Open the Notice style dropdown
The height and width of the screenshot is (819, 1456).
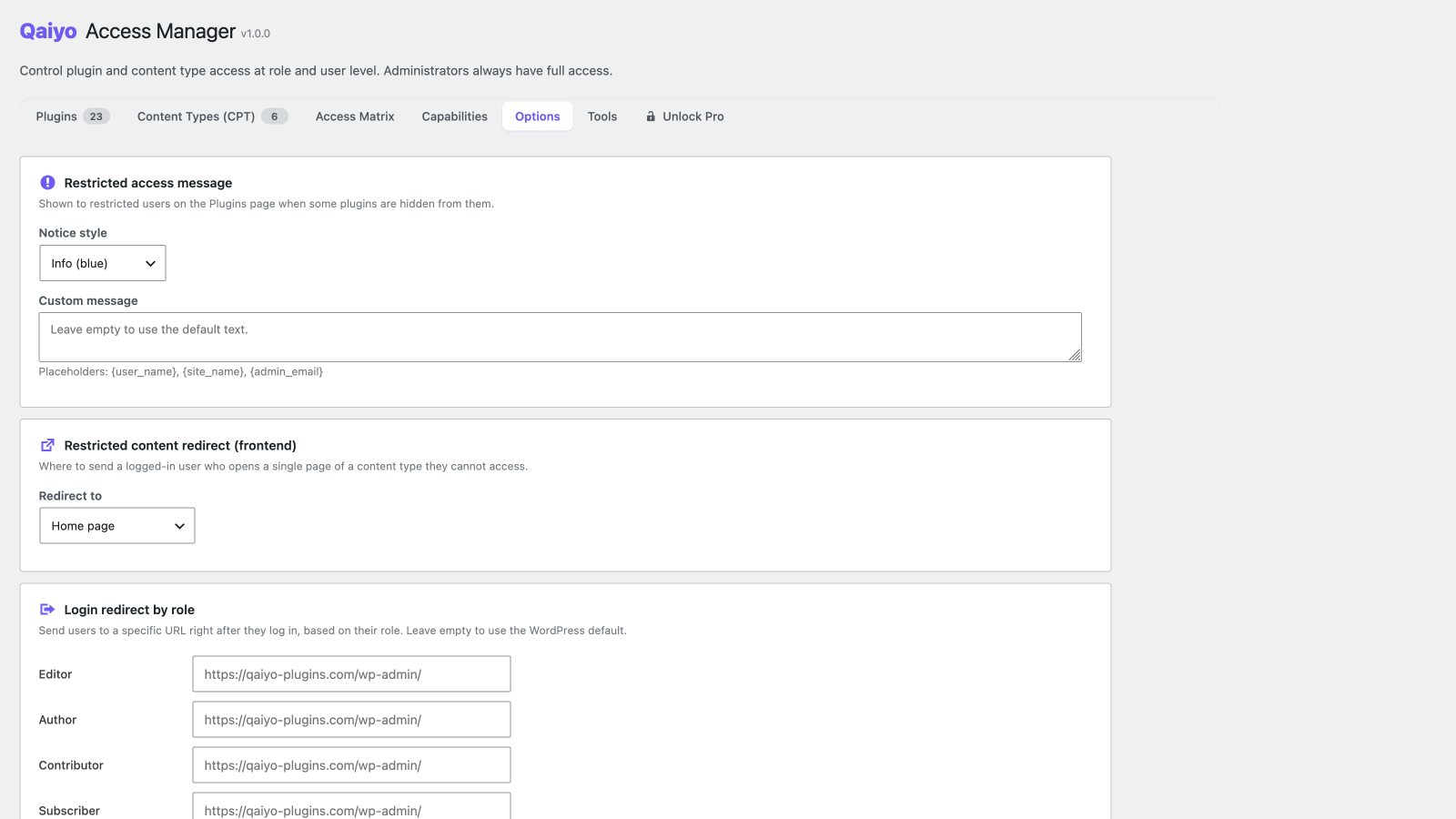click(103, 263)
